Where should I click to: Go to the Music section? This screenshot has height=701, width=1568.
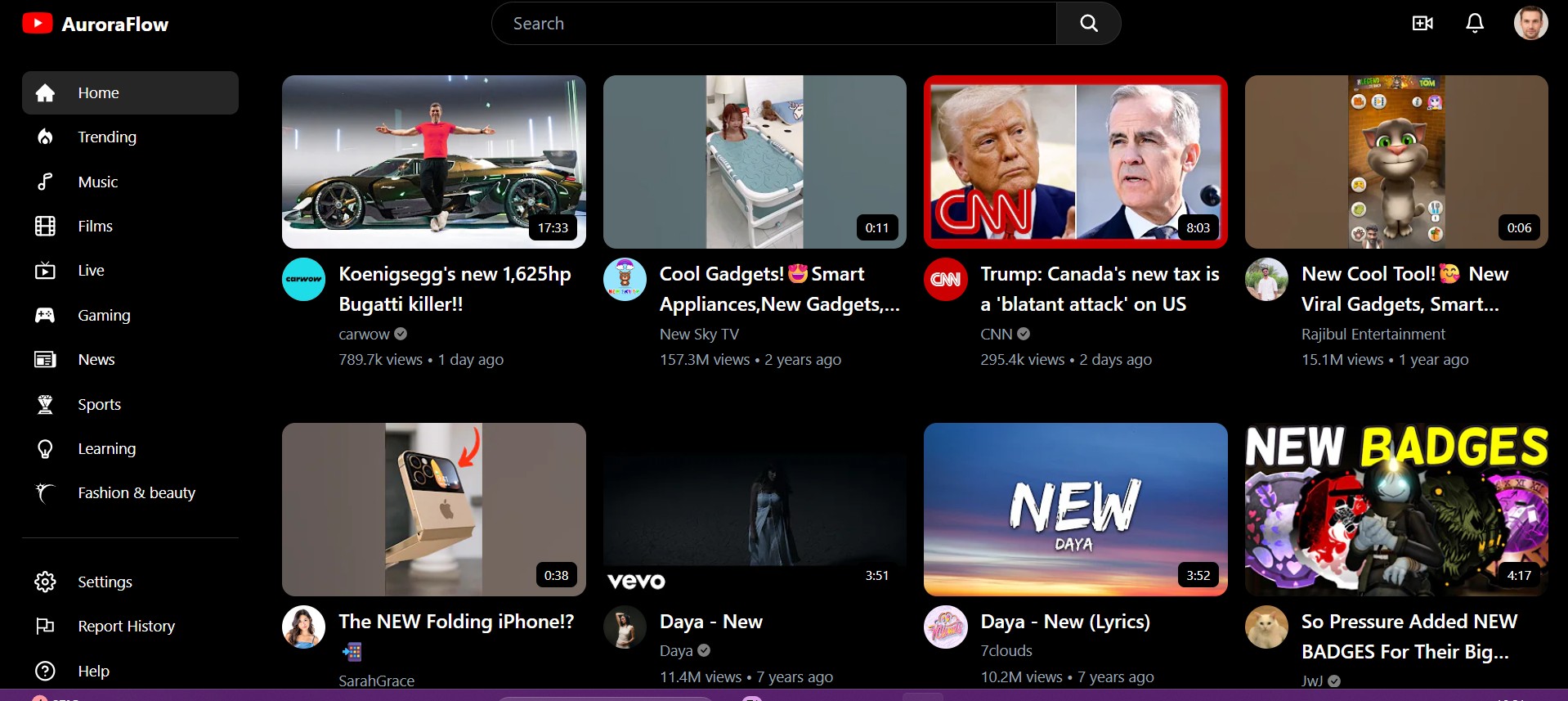98,182
